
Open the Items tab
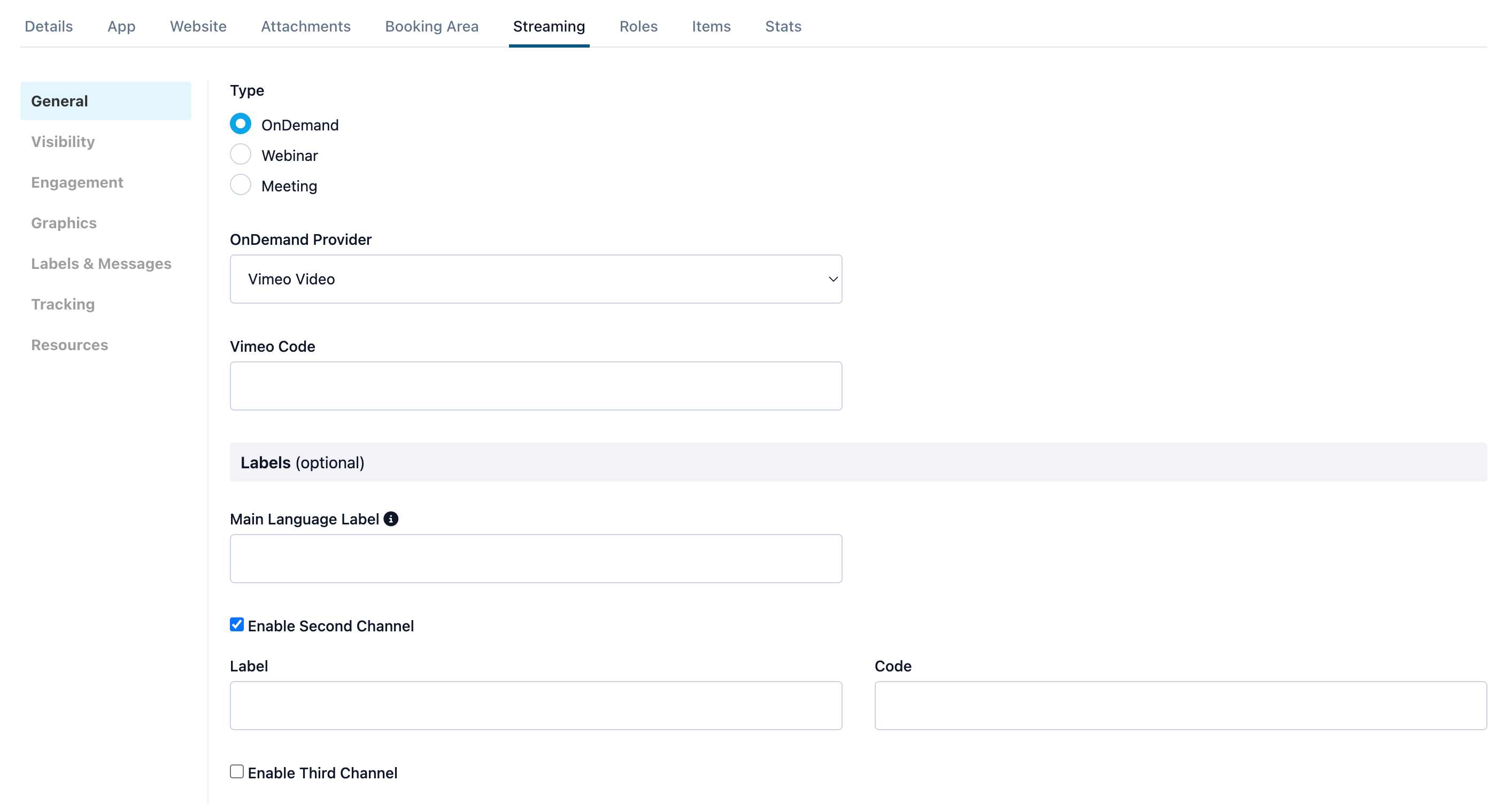[712, 26]
